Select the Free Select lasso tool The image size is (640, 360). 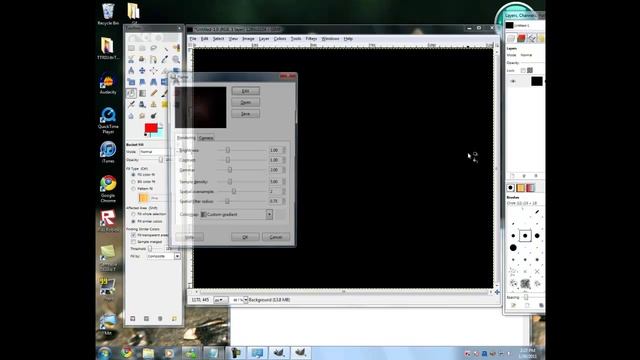153,48
